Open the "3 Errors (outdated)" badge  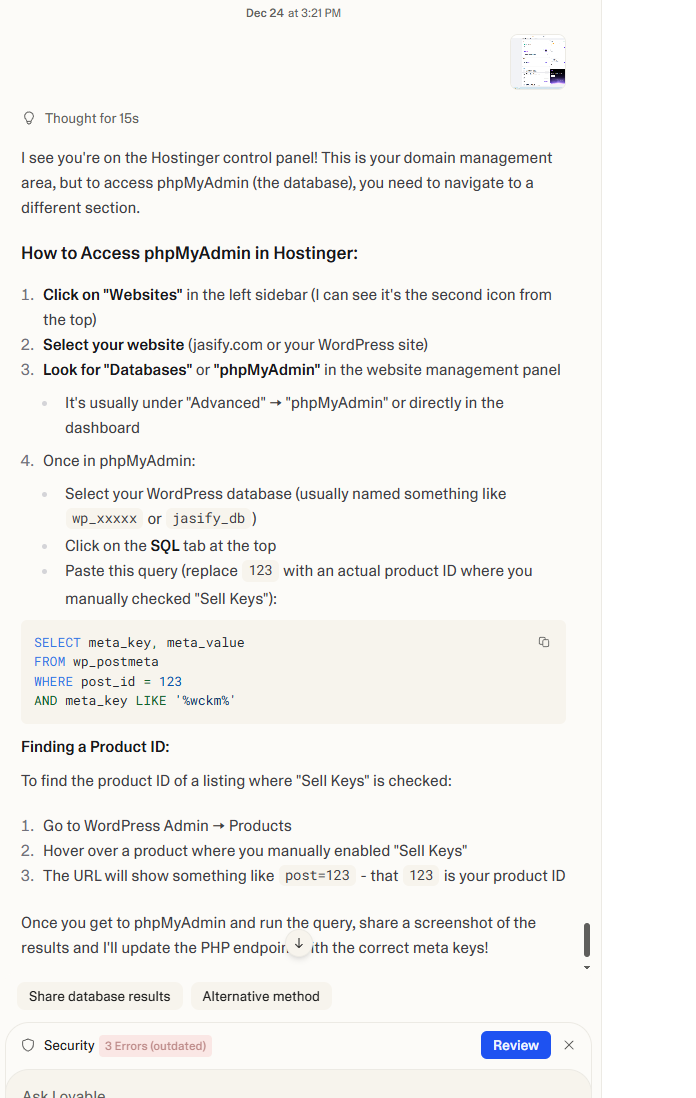[155, 1046]
